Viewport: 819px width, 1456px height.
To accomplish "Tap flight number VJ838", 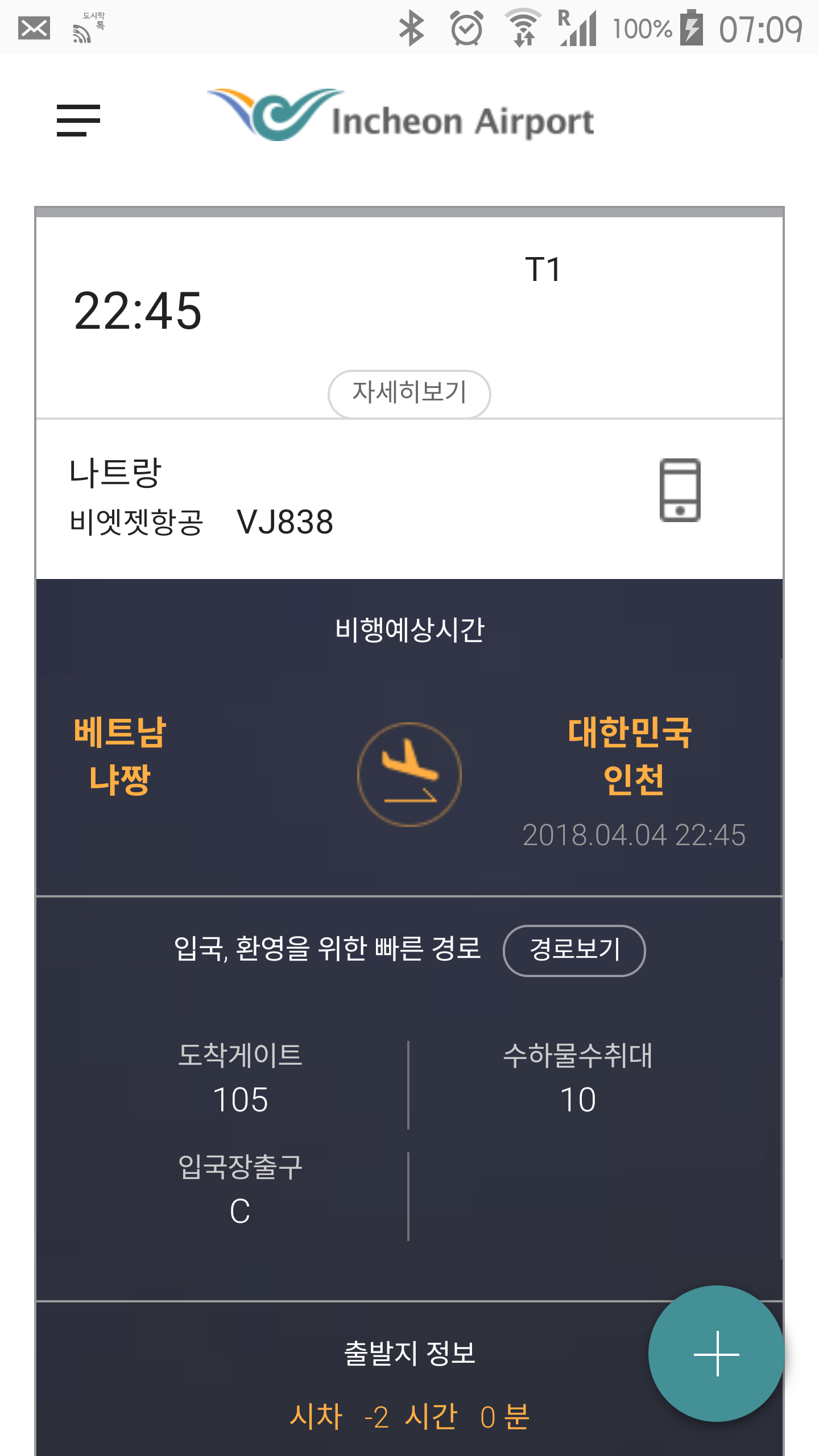I will [x=285, y=522].
